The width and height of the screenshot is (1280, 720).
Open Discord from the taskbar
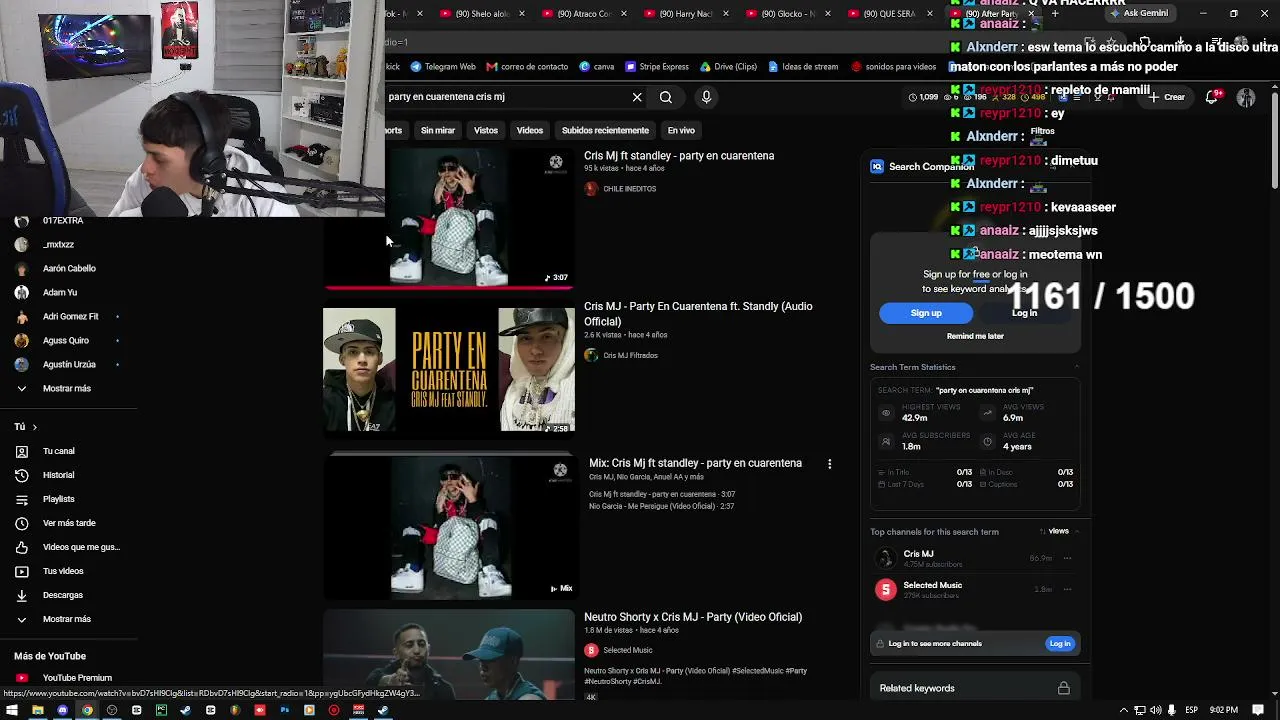tap(62, 711)
